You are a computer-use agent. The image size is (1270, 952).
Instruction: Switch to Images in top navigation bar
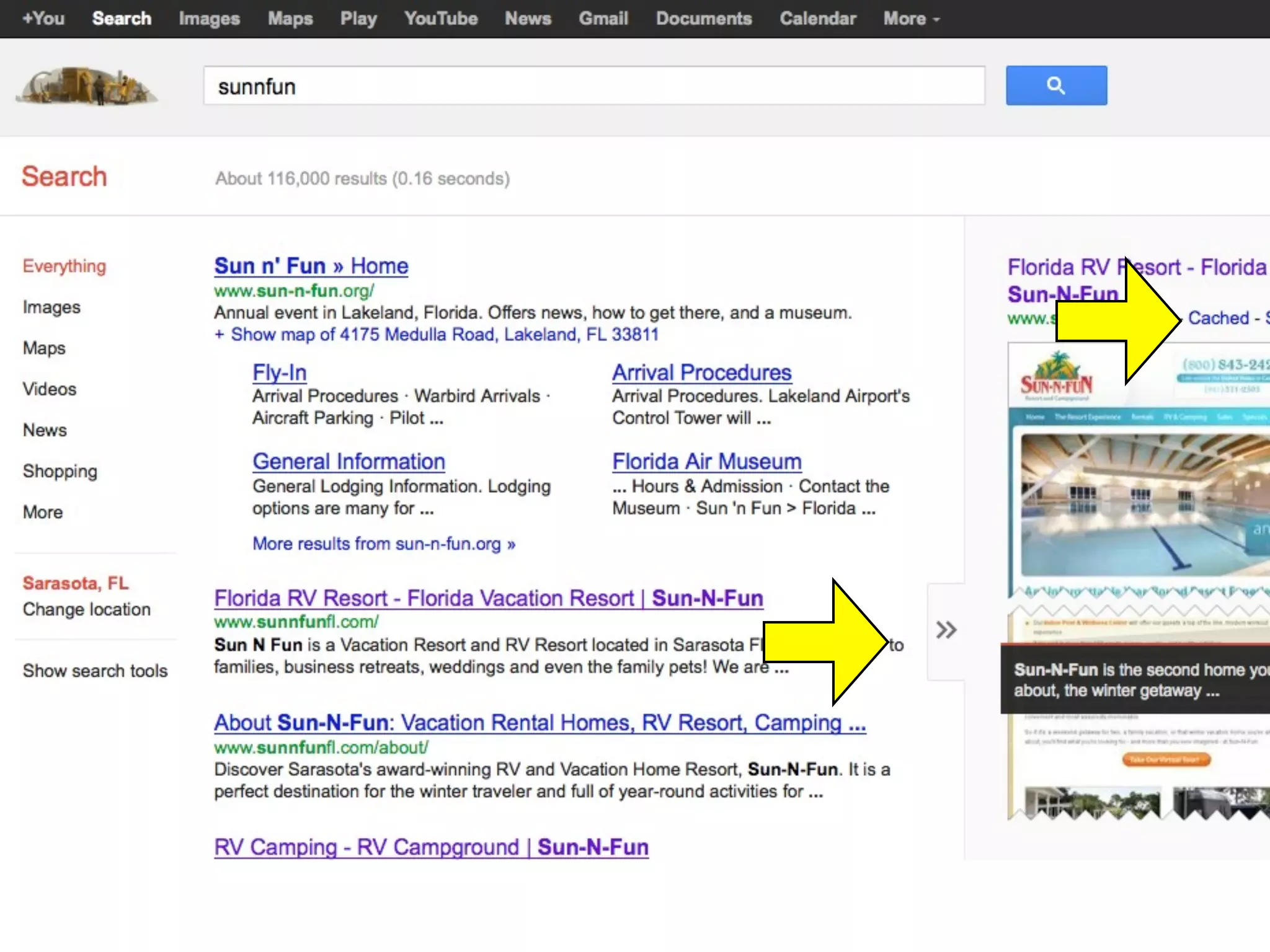point(209,19)
